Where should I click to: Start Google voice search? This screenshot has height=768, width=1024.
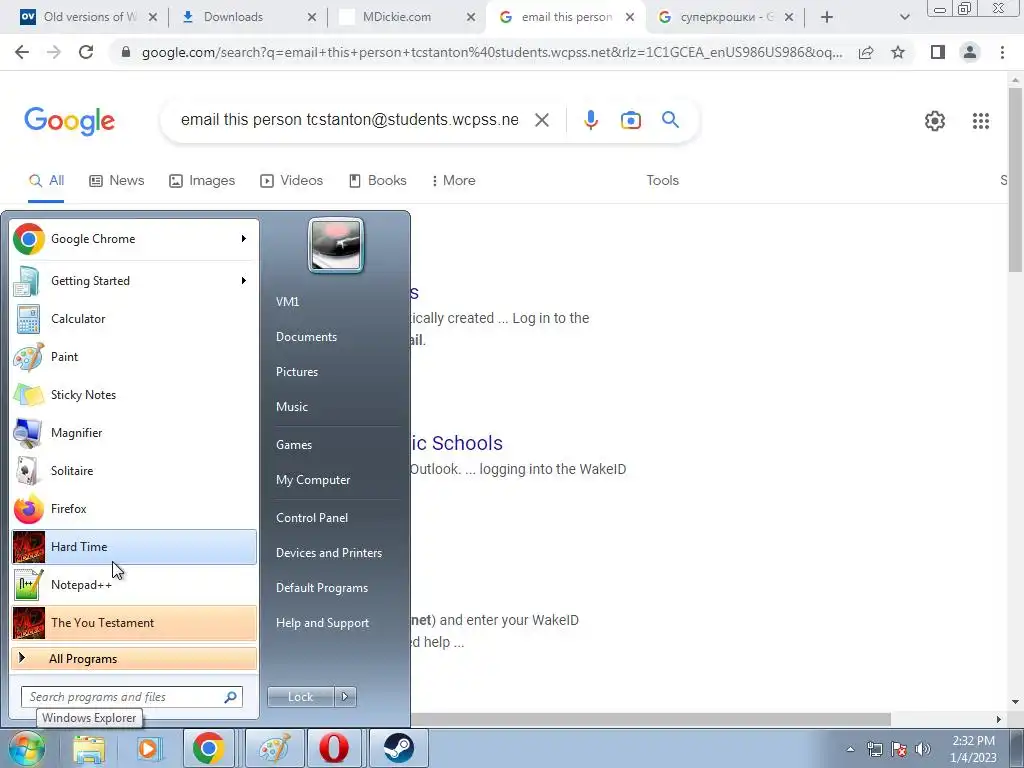[x=590, y=120]
